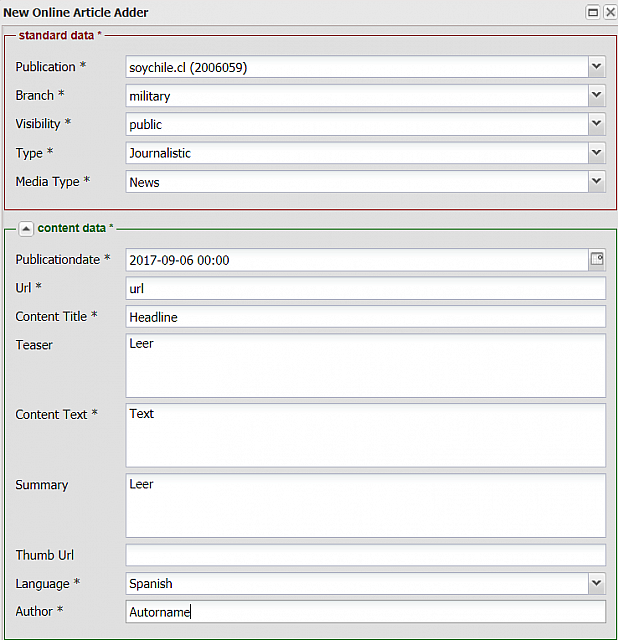Expand the Type dropdown showing Journalistic

(x=597, y=153)
